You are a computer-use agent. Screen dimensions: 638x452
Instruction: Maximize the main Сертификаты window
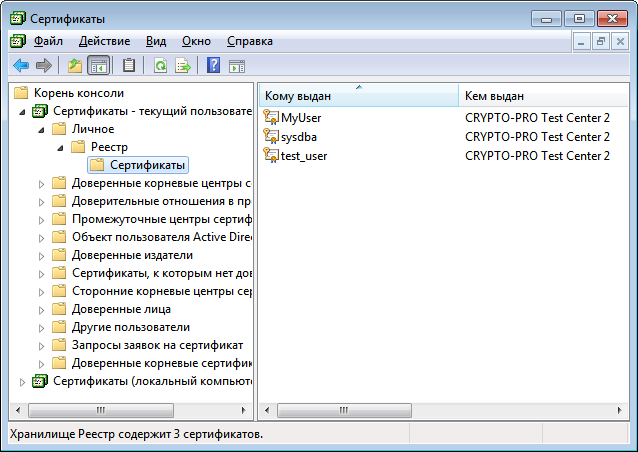tap(579, 19)
